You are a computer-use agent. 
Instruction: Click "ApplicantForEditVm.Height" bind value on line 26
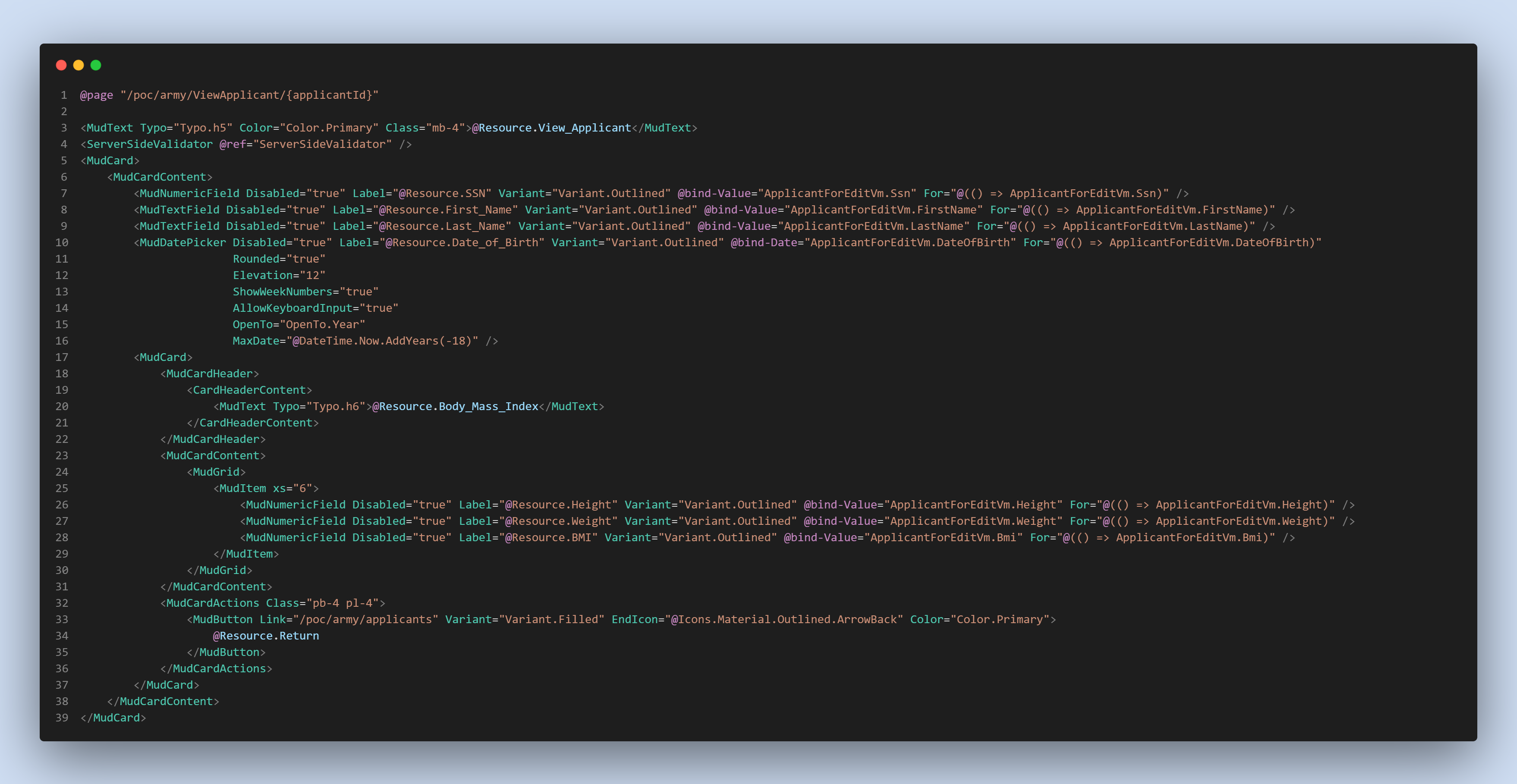pyautogui.click(x=973, y=505)
